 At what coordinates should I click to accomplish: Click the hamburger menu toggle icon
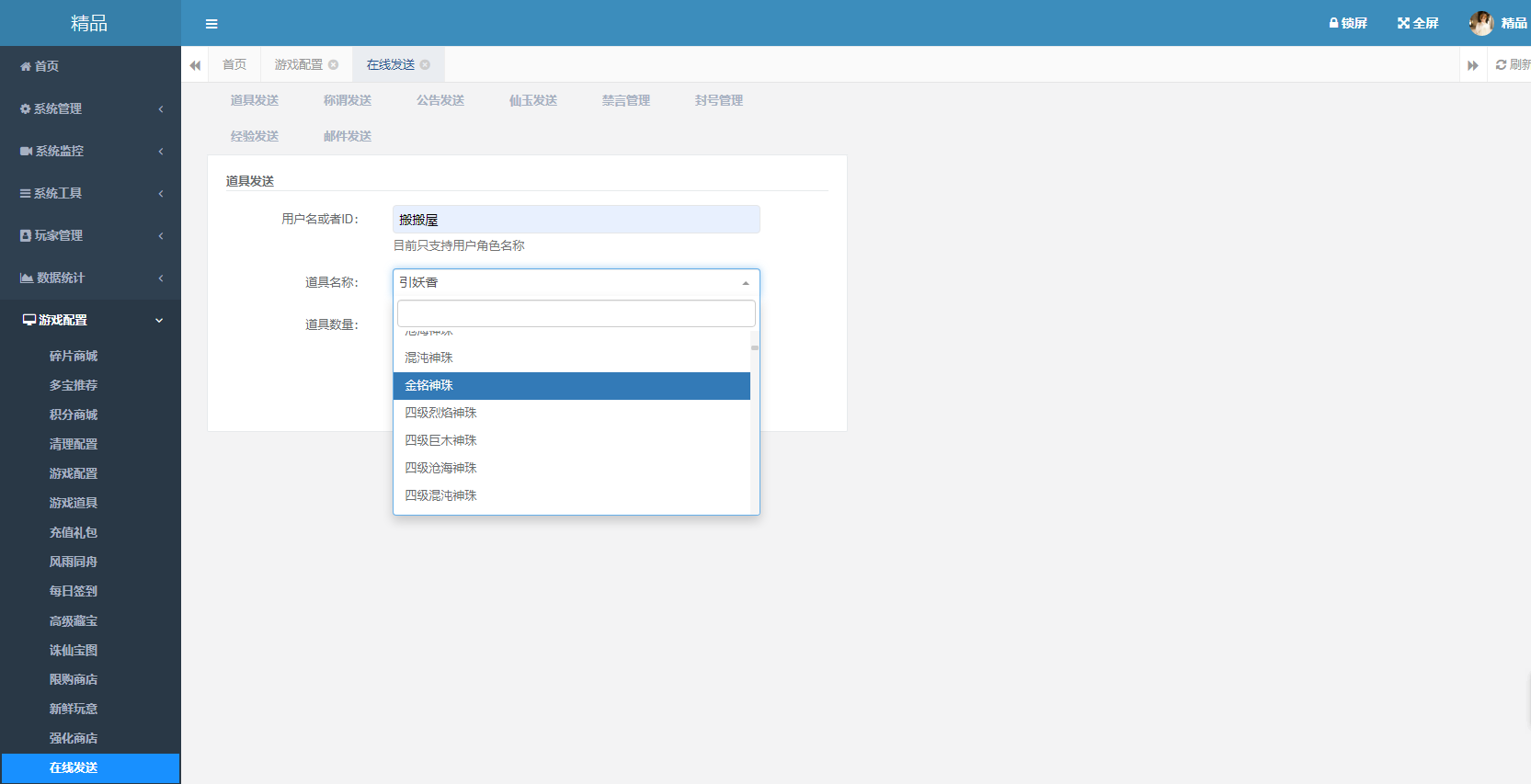(211, 24)
